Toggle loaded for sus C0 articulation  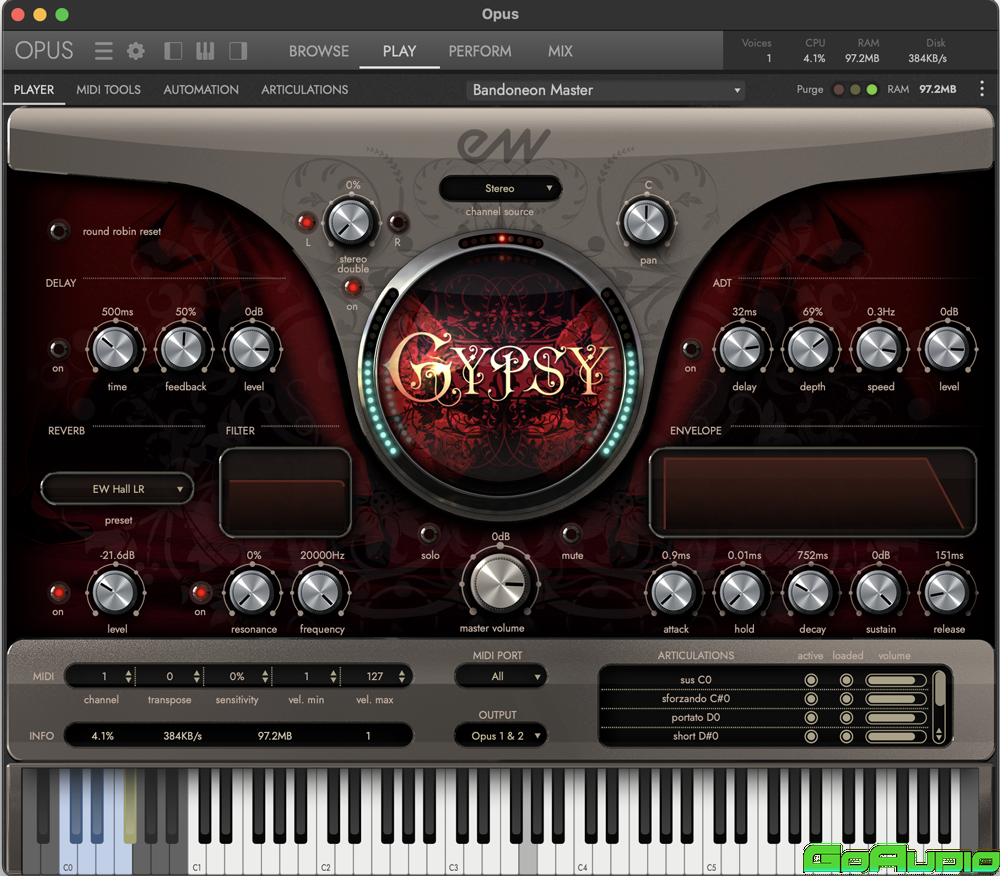click(x=846, y=680)
